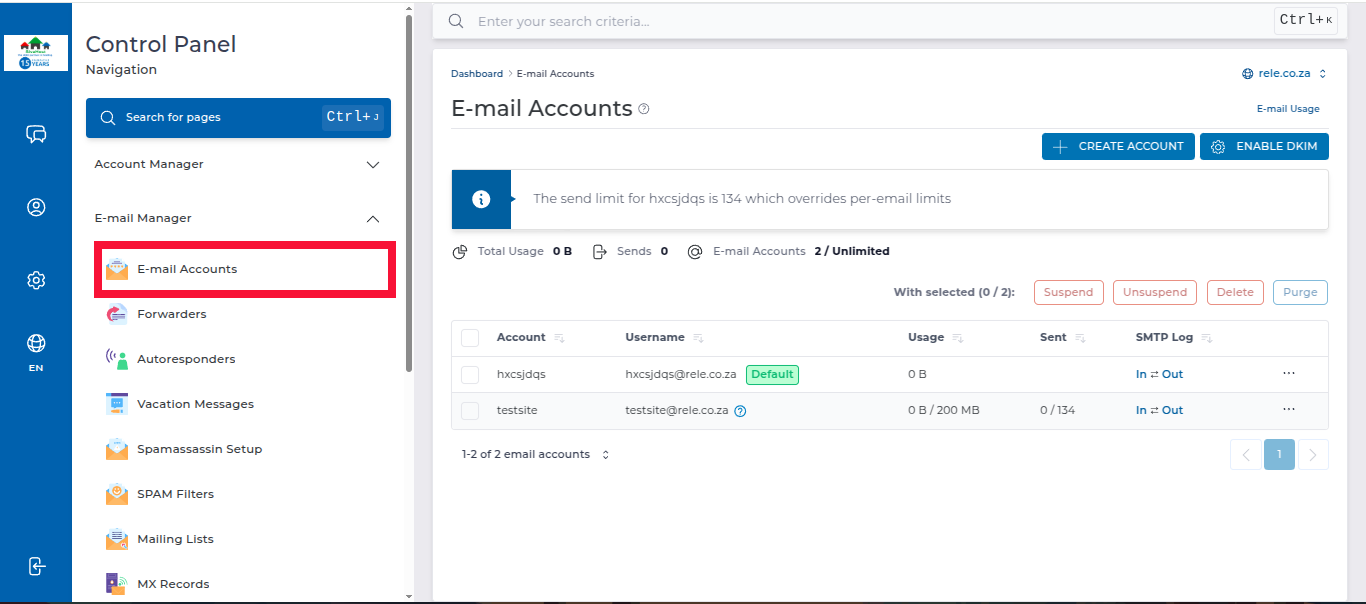Screen dimensions: 1366x604
Task: Open the settings gear in the blue sidebar
Action: [36, 280]
